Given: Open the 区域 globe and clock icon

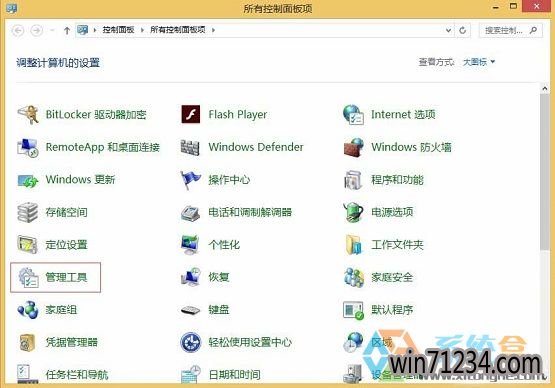Looking at the screenshot, I should pos(353,342).
